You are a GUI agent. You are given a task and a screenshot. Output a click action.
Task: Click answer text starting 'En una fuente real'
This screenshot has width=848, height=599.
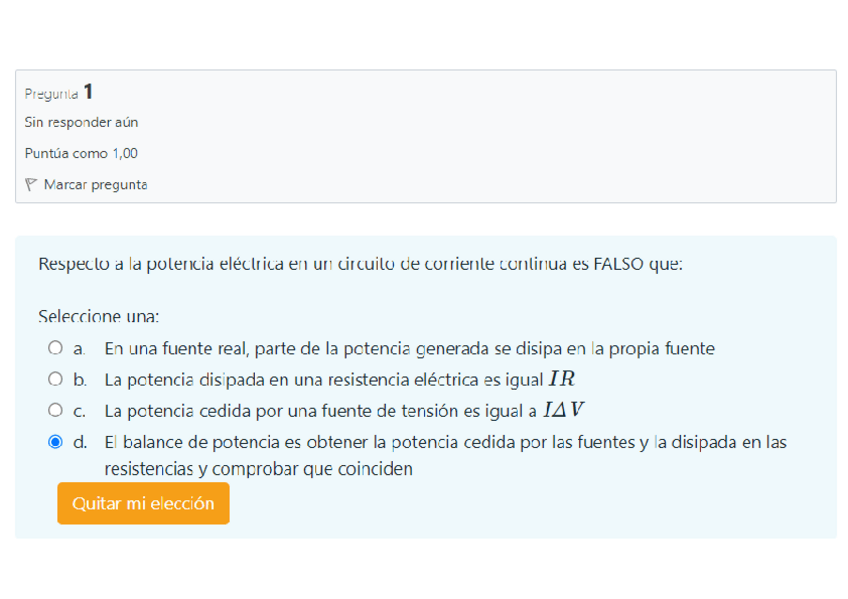pos(409,349)
